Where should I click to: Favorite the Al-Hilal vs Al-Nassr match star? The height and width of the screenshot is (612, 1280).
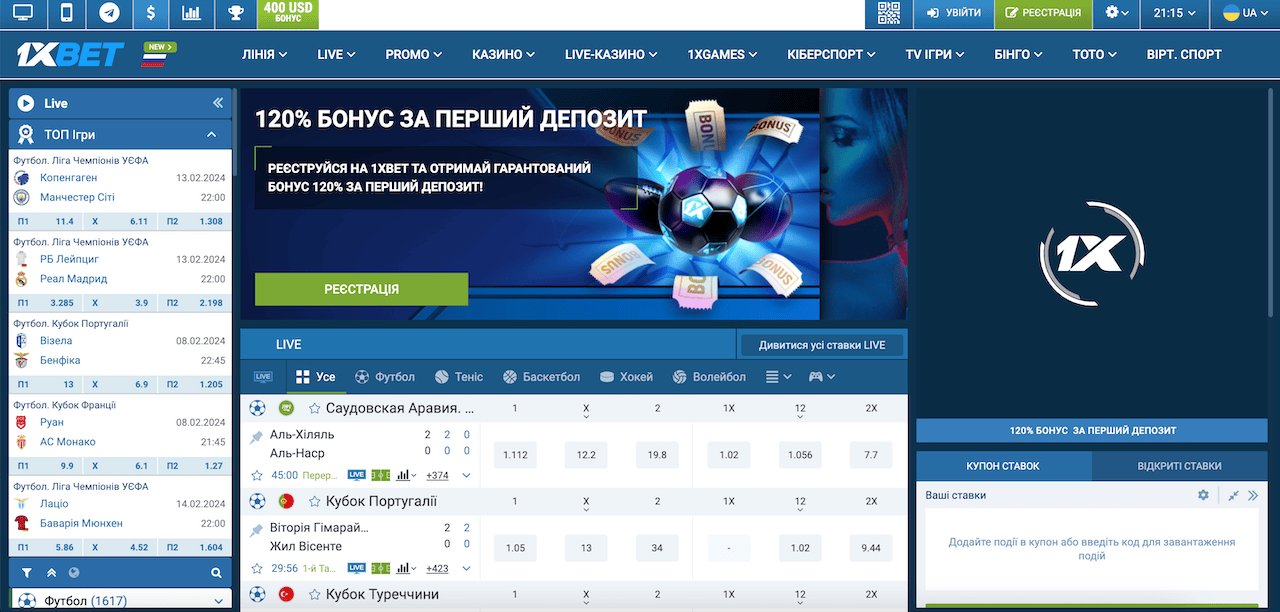click(x=257, y=475)
